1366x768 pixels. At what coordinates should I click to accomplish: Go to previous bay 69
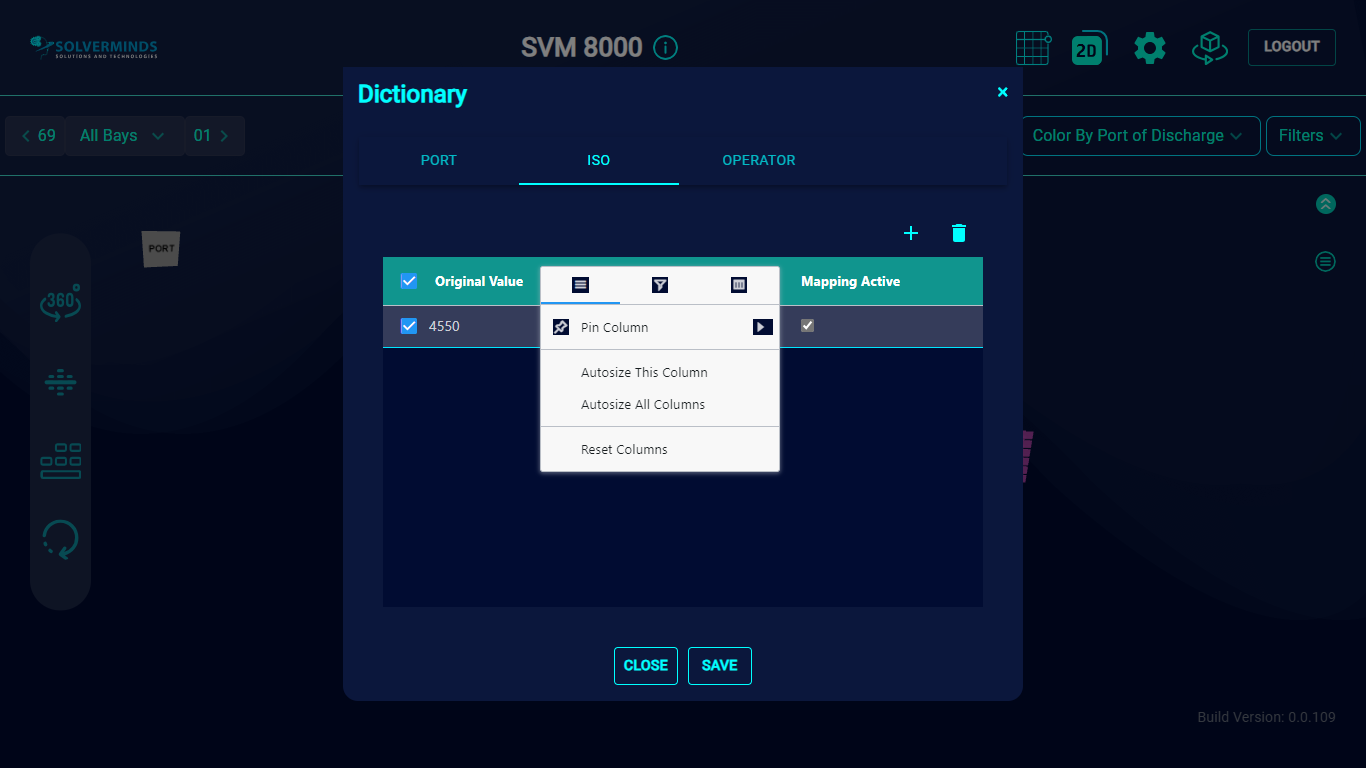[37, 136]
